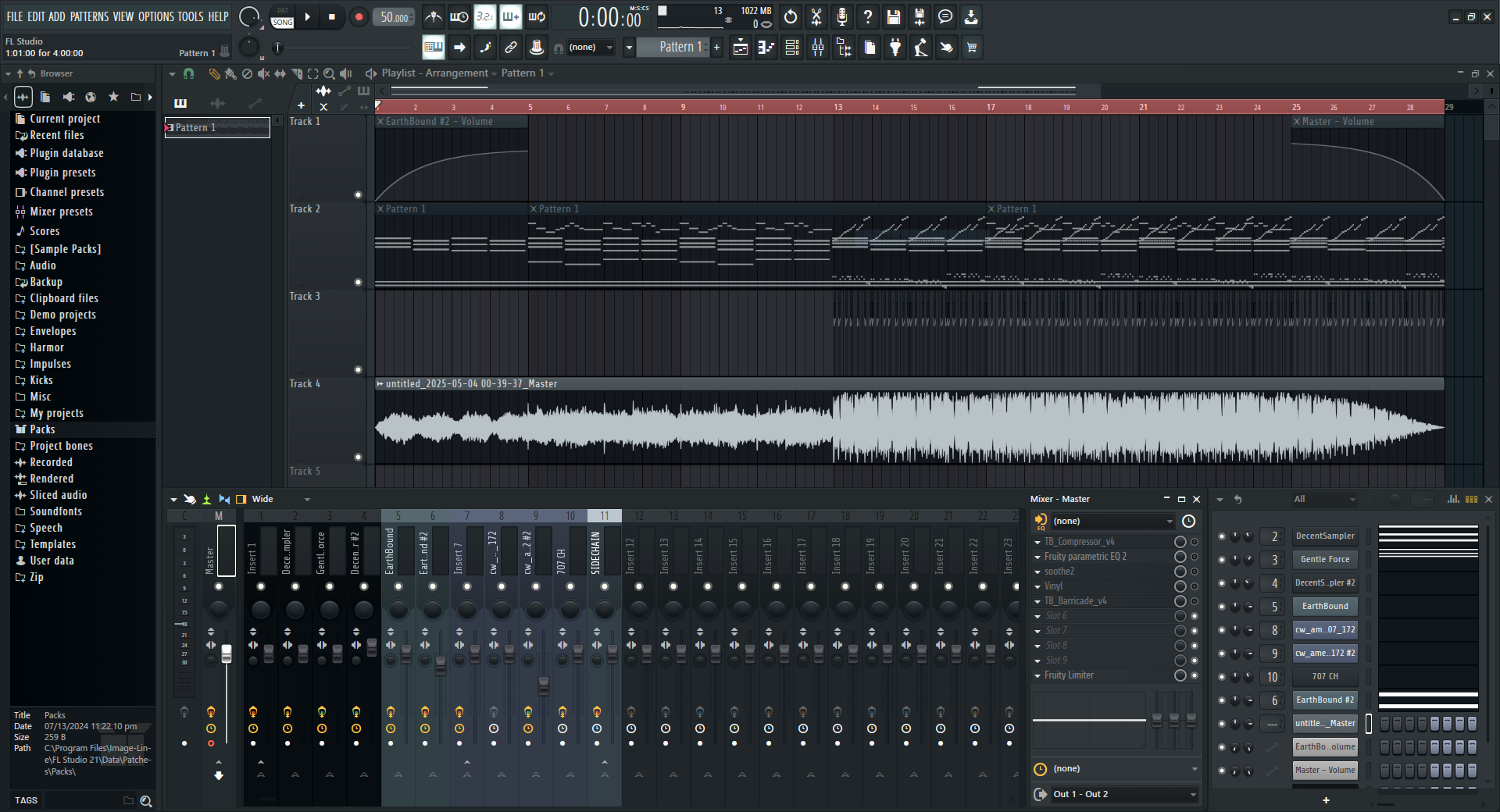Open the help question mark icon
This screenshot has height=812, width=1500.
pos(868,16)
